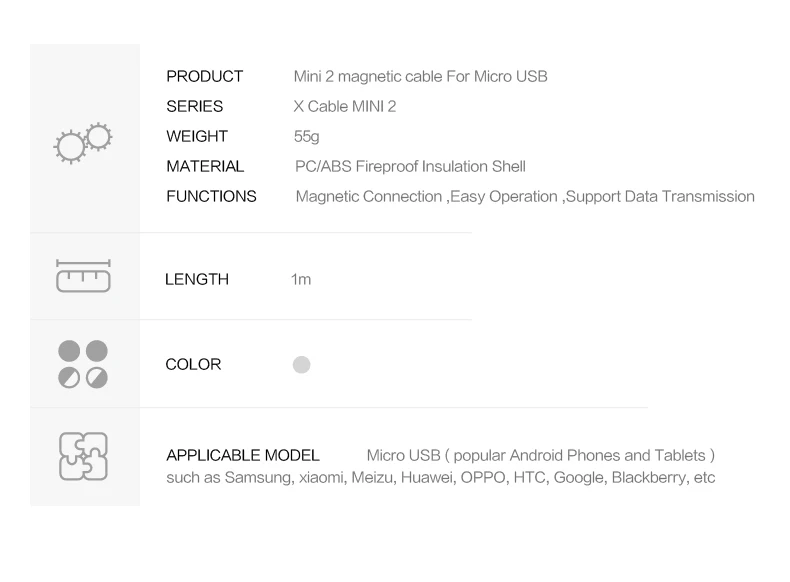Click the gears icon beside product specs
790x582 pixels.
point(83,141)
